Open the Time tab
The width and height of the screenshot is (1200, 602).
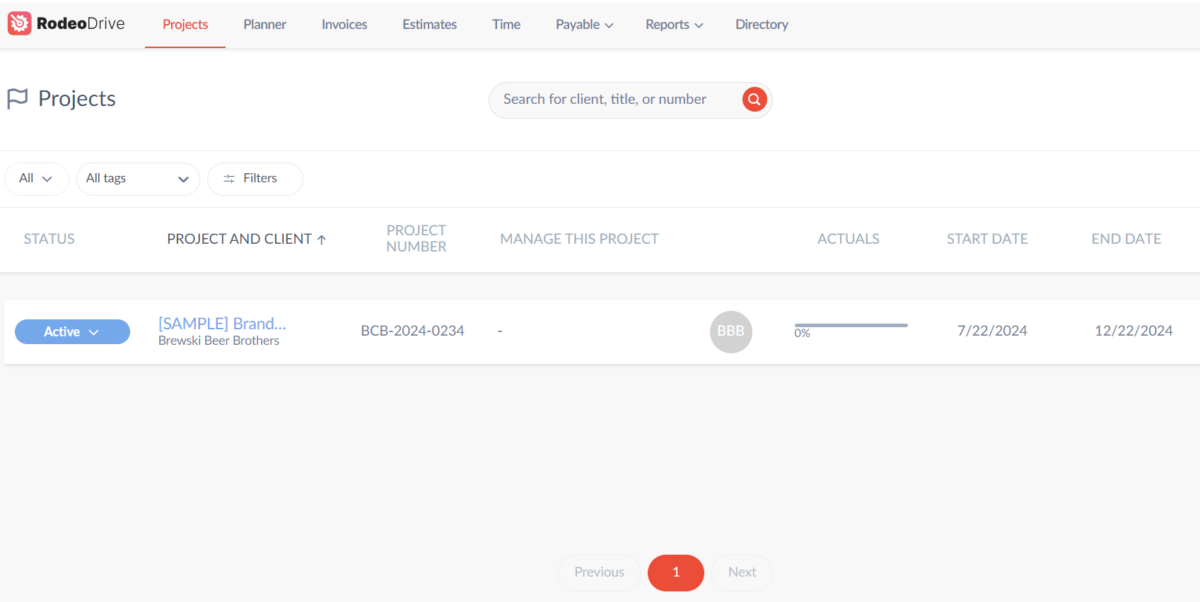pyautogui.click(x=506, y=24)
